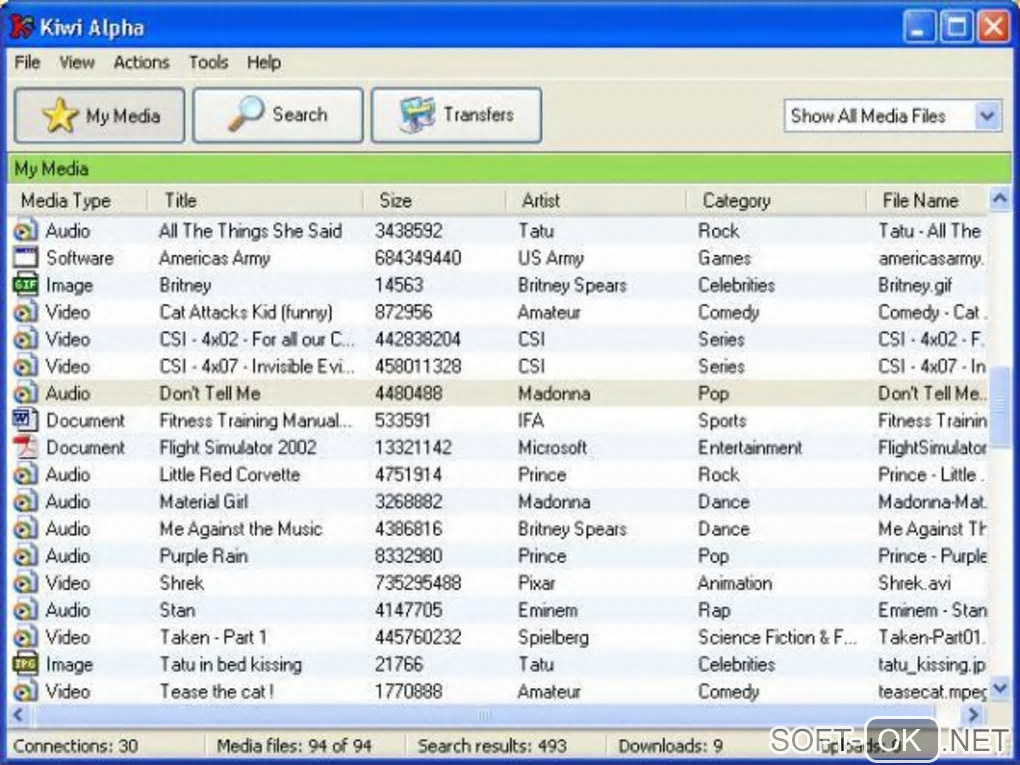Click the video icon for Shrek

click(25, 583)
